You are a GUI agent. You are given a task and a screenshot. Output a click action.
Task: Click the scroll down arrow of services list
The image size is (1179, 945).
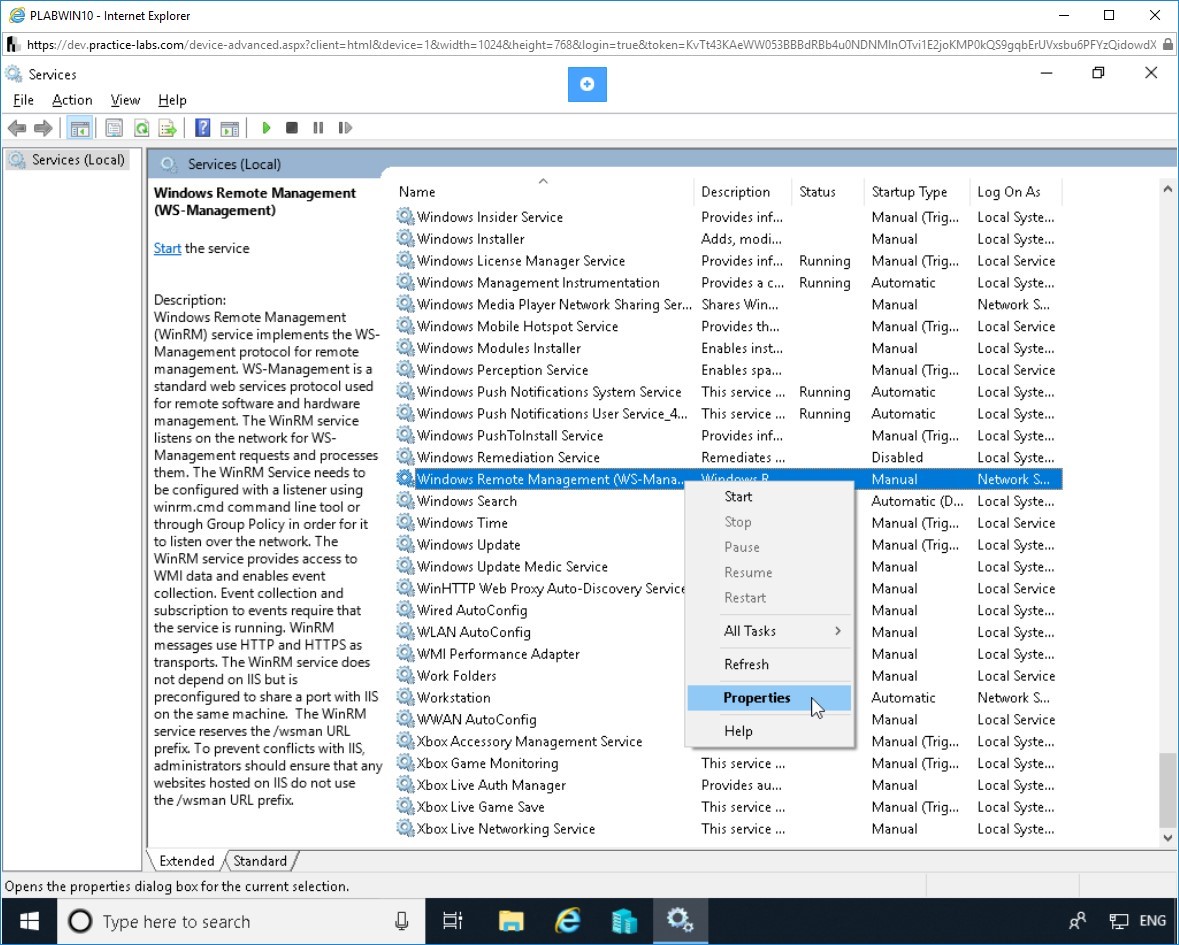1167,837
